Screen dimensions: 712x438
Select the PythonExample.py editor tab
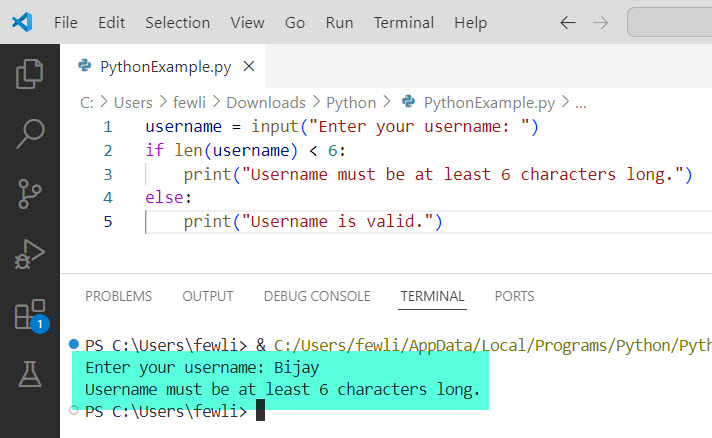(163, 66)
